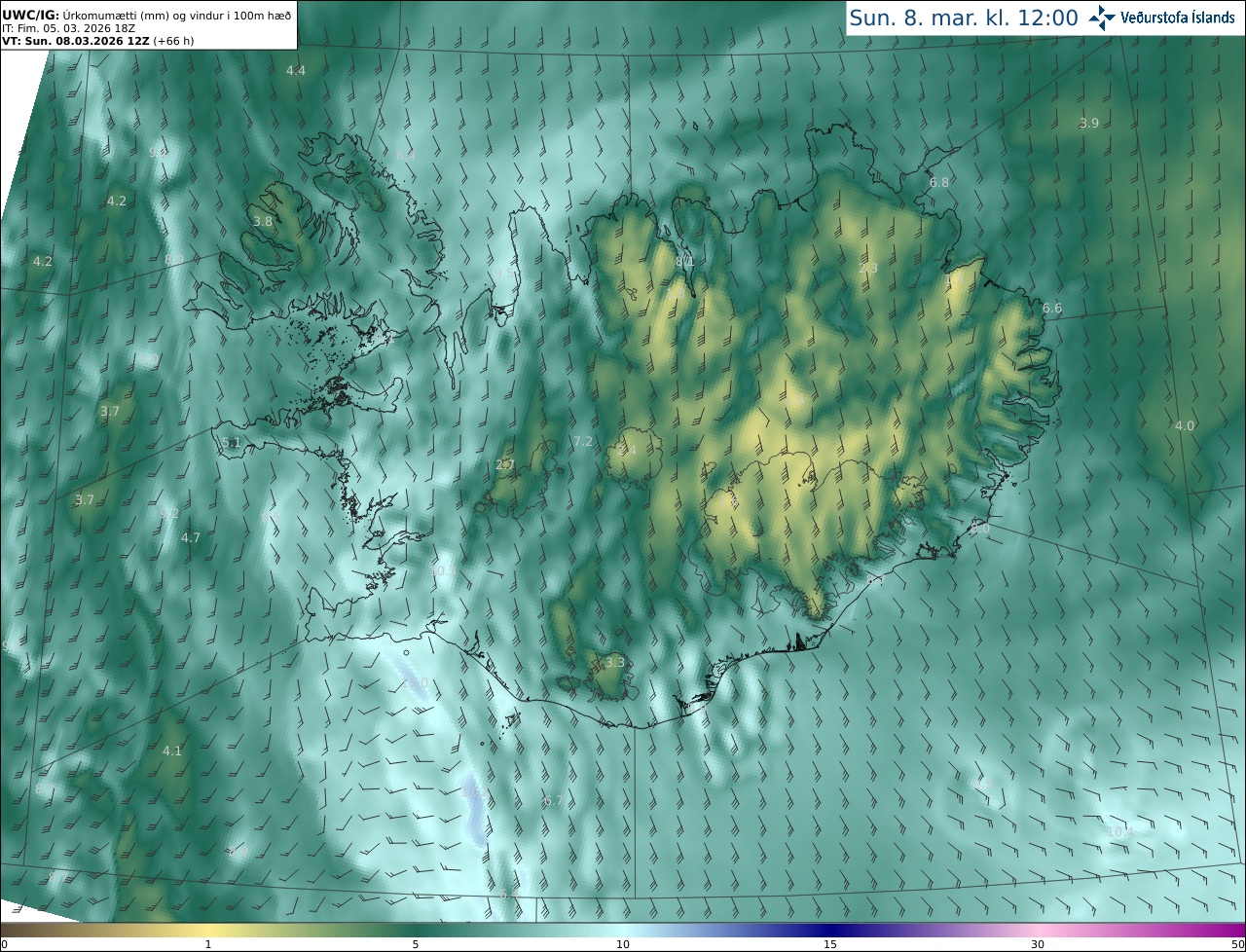The width and height of the screenshot is (1246, 952).
Task: Click the '4.4' value near the title box
Action: coord(295,70)
